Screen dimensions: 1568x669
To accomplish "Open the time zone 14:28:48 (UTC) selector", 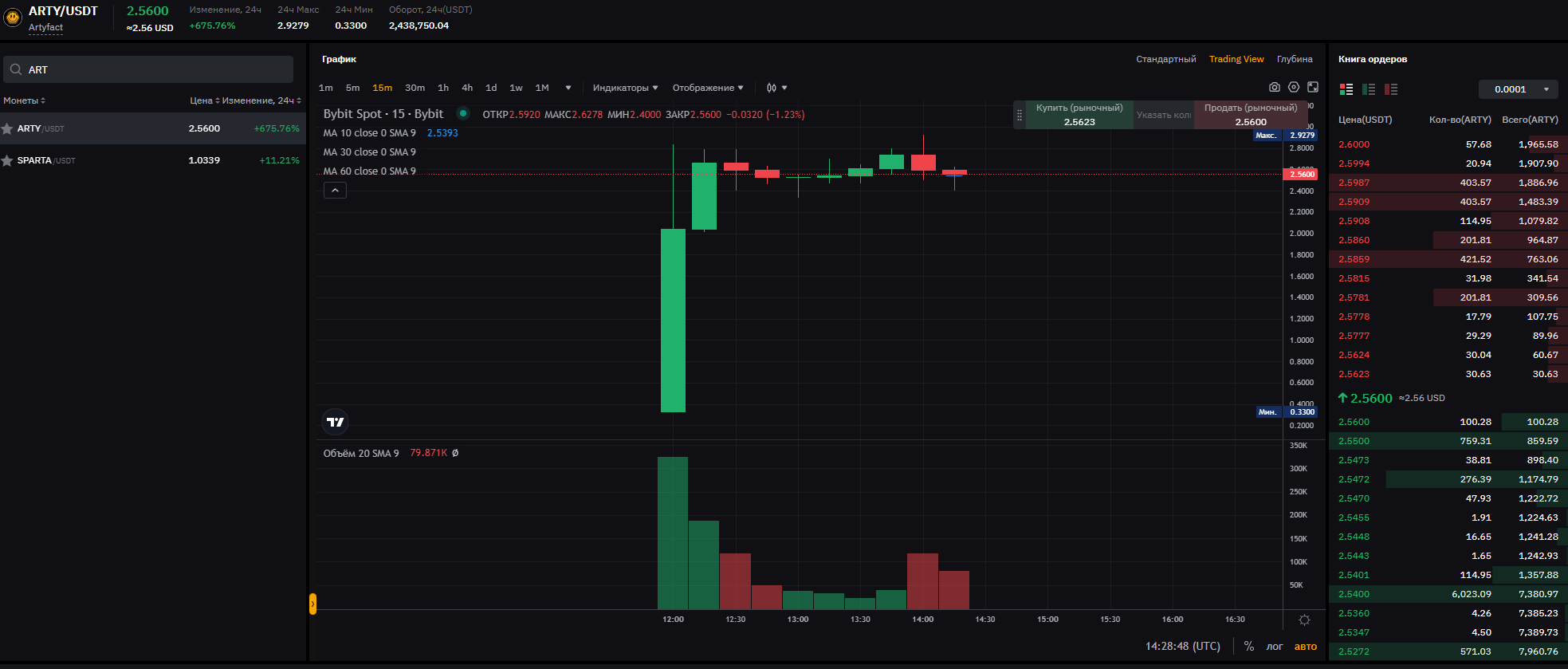I will tap(1183, 646).
